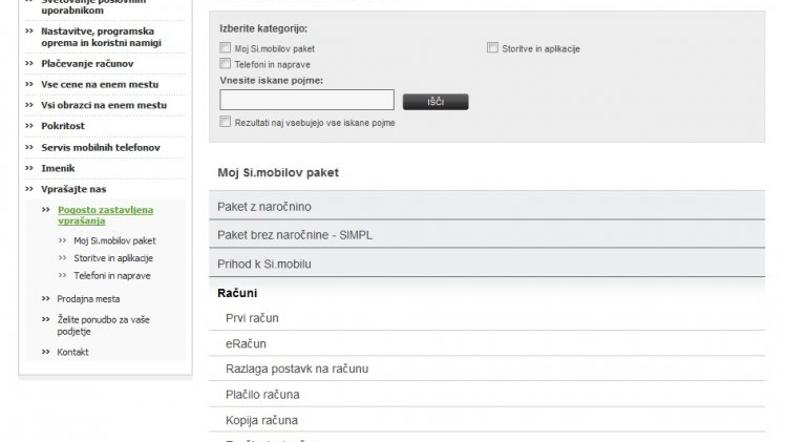
Task: Open the Kopija računa entry
Action: 261,420
